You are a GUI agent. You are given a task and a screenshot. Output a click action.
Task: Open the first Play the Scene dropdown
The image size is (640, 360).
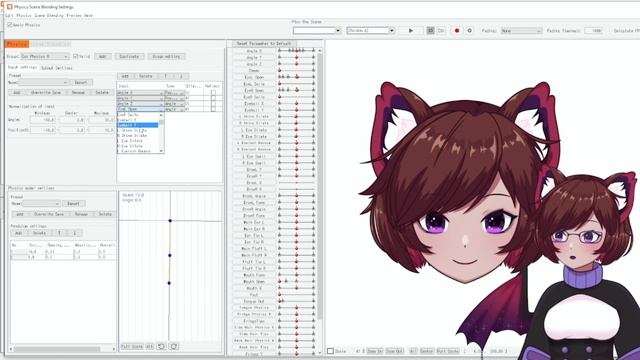317,31
